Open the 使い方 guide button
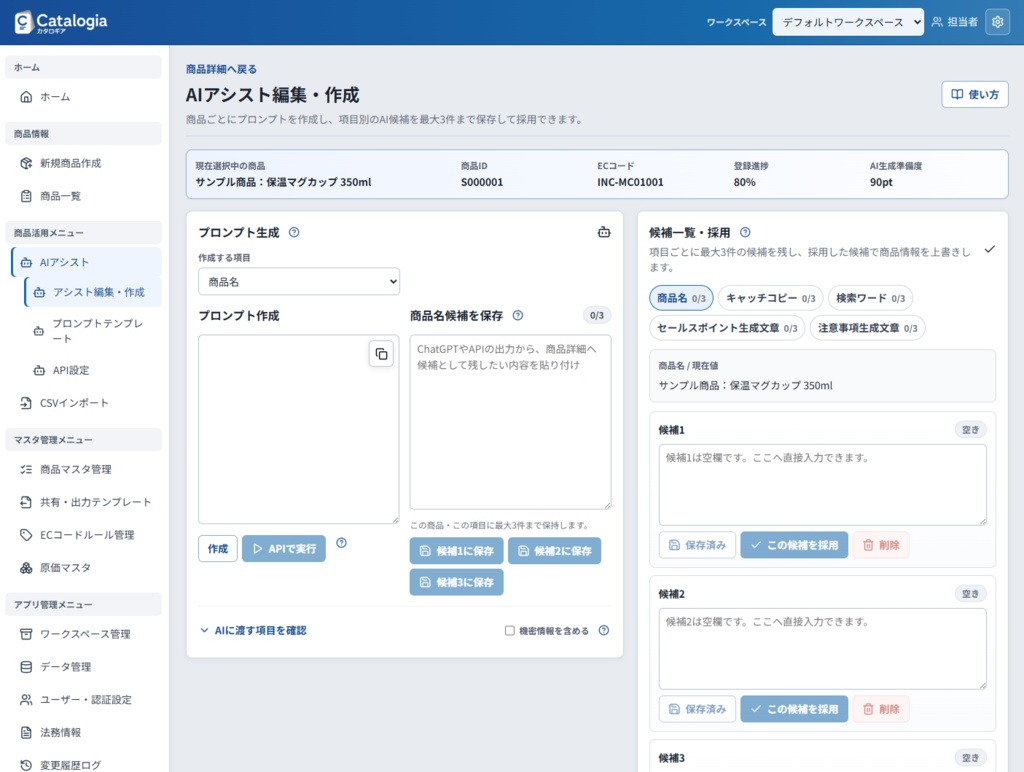Image resolution: width=1024 pixels, height=772 pixels. click(x=974, y=94)
